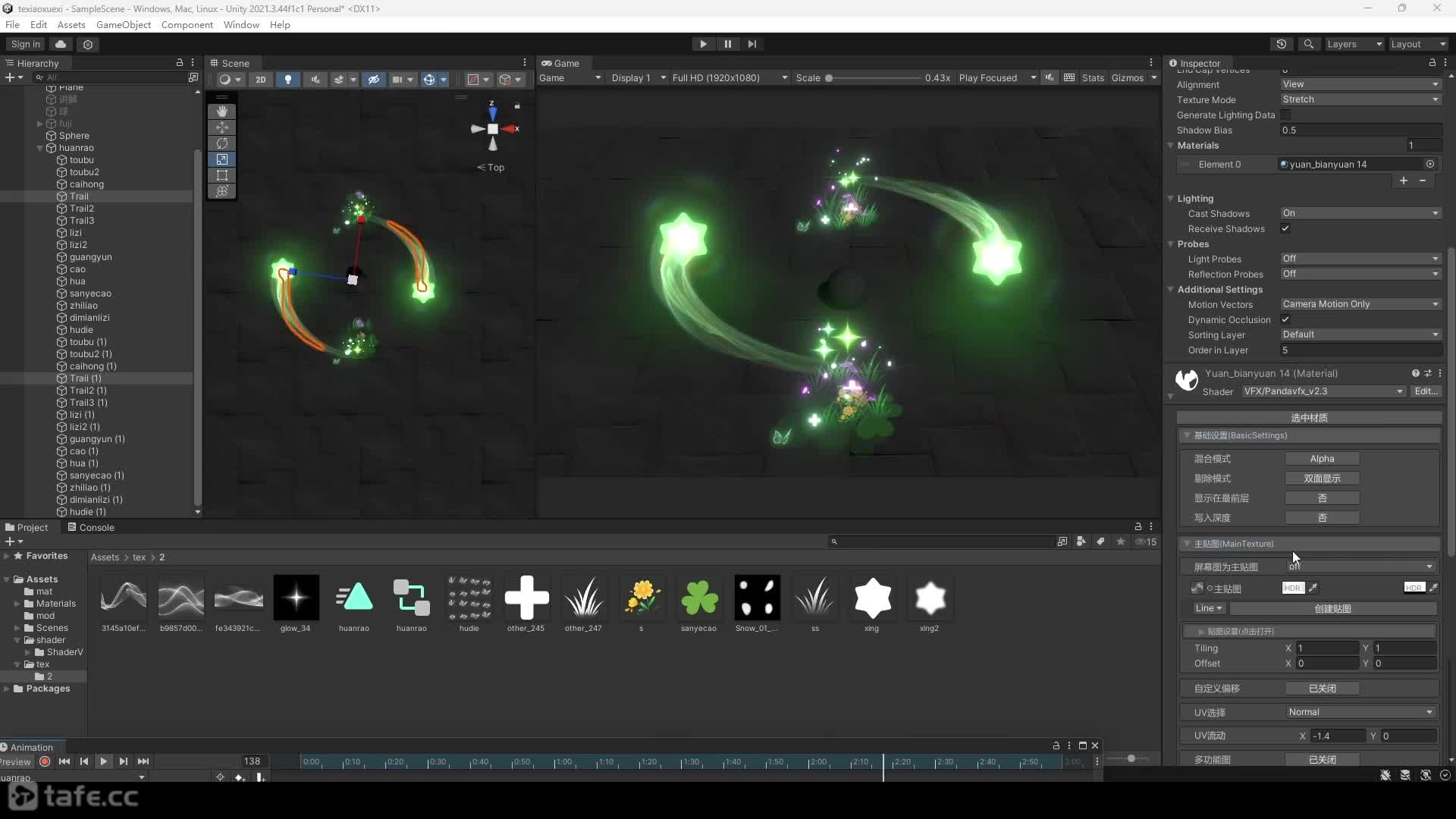
Task: Switch to the Console tab
Action: tap(91, 527)
